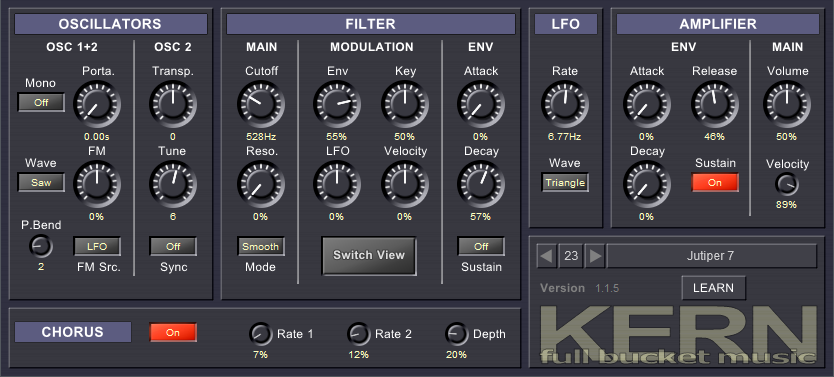Change the oscillator Wave Saw selector

[41, 182]
